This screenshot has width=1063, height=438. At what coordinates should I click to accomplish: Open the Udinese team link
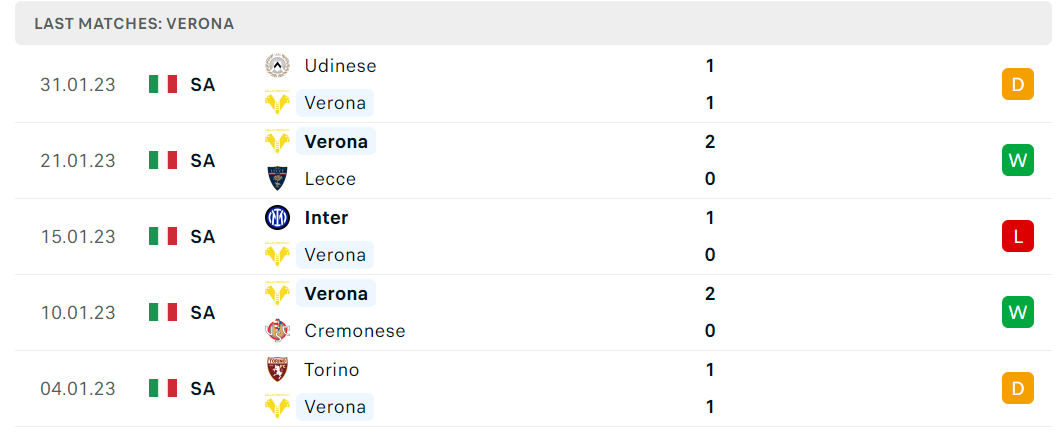pyautogui.click(x=340, y=66)
